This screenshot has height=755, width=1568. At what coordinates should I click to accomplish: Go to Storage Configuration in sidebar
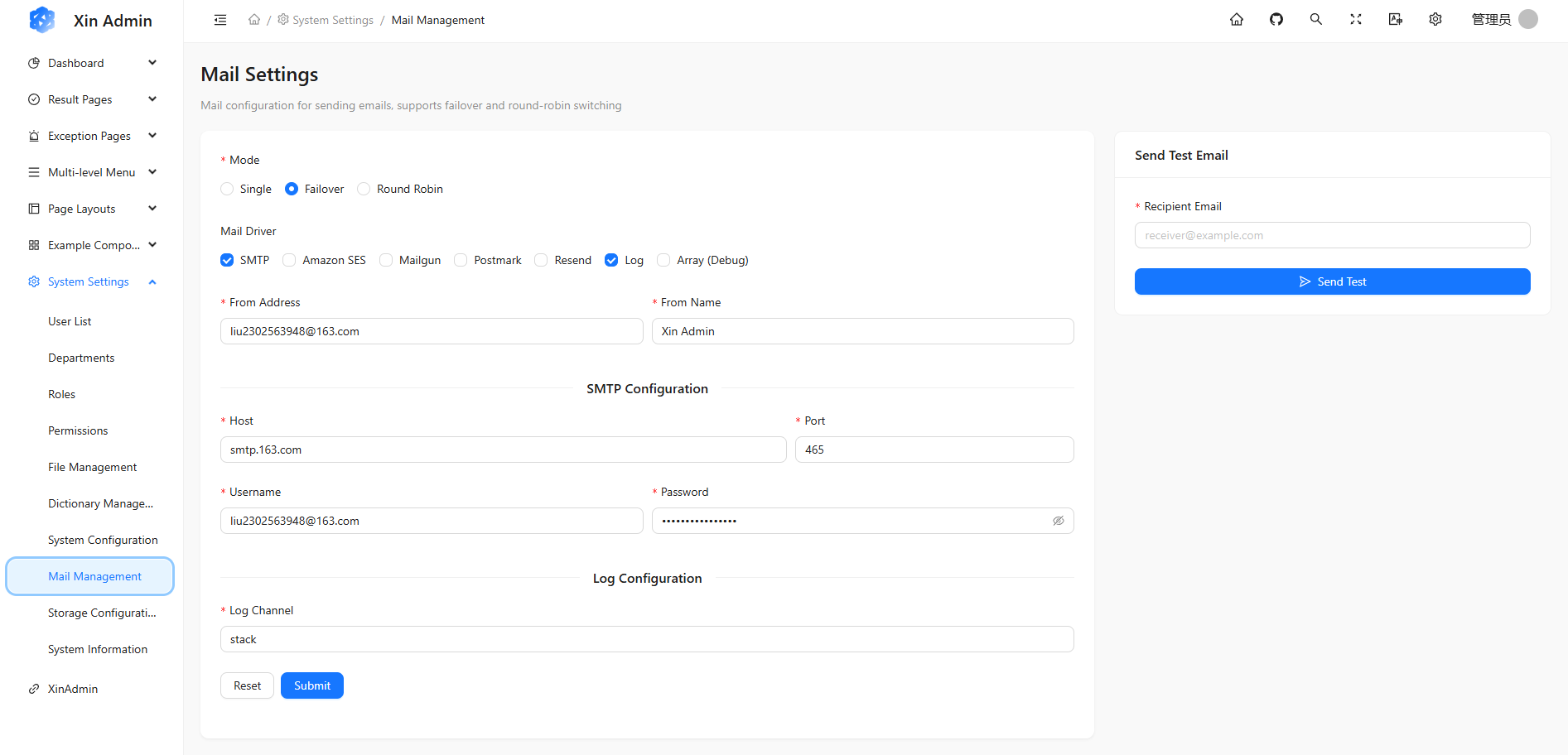point(101,613)
